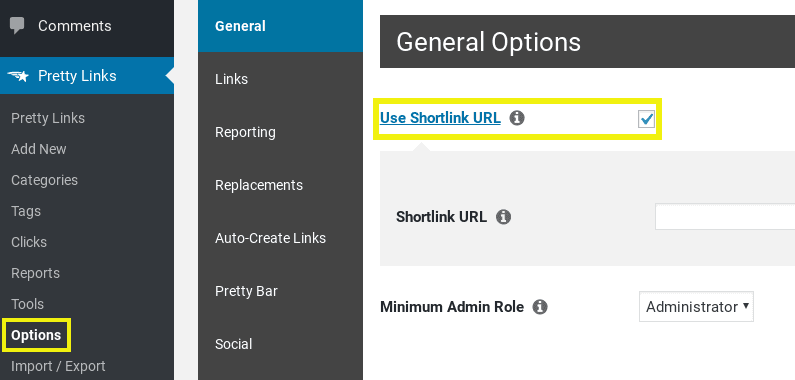
Task: Go to Categories submenu item
Action: tap(45, 180)
